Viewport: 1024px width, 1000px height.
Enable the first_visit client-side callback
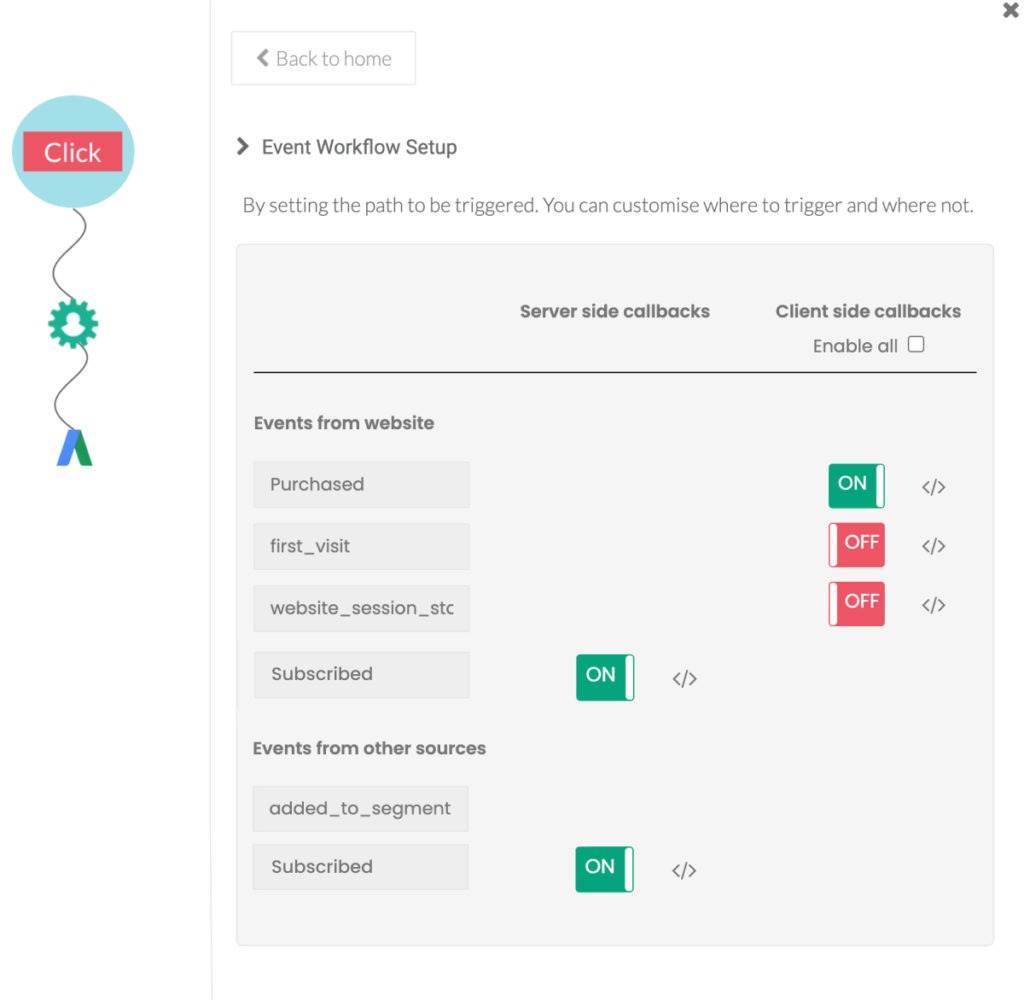856,544
